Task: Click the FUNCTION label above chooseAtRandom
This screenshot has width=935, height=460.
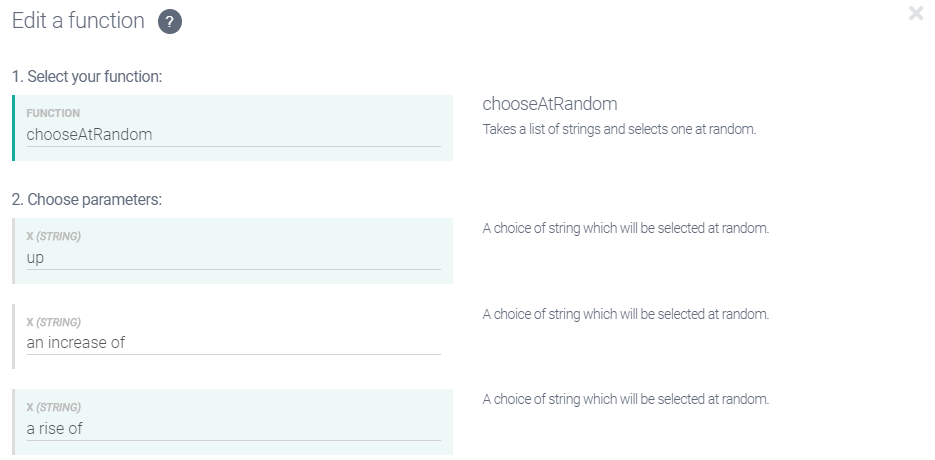Action: 53,114
